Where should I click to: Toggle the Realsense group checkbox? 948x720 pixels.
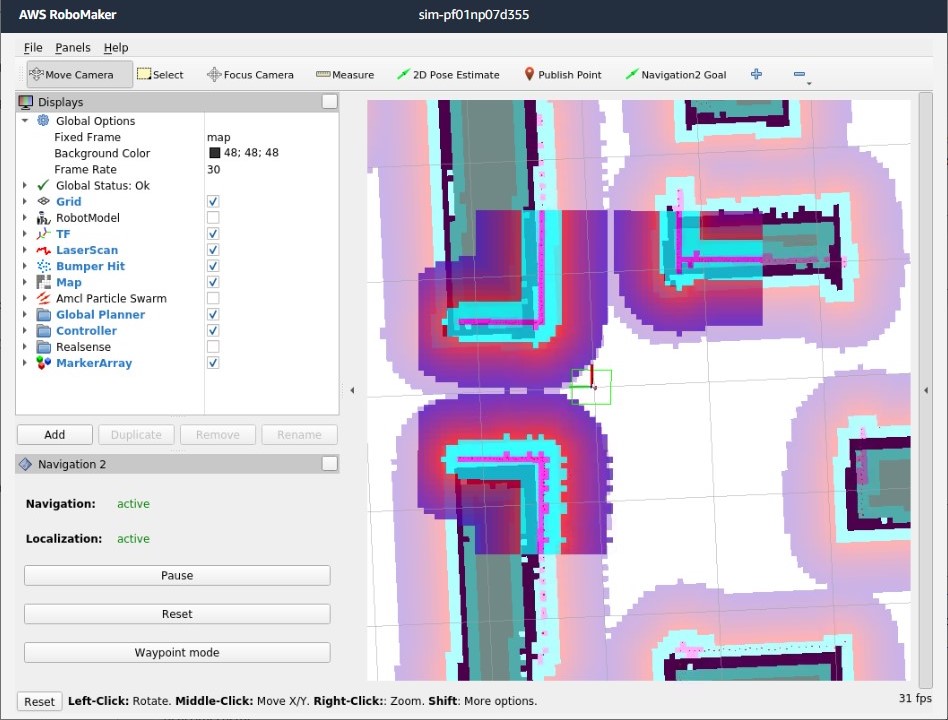click(213, 347)
